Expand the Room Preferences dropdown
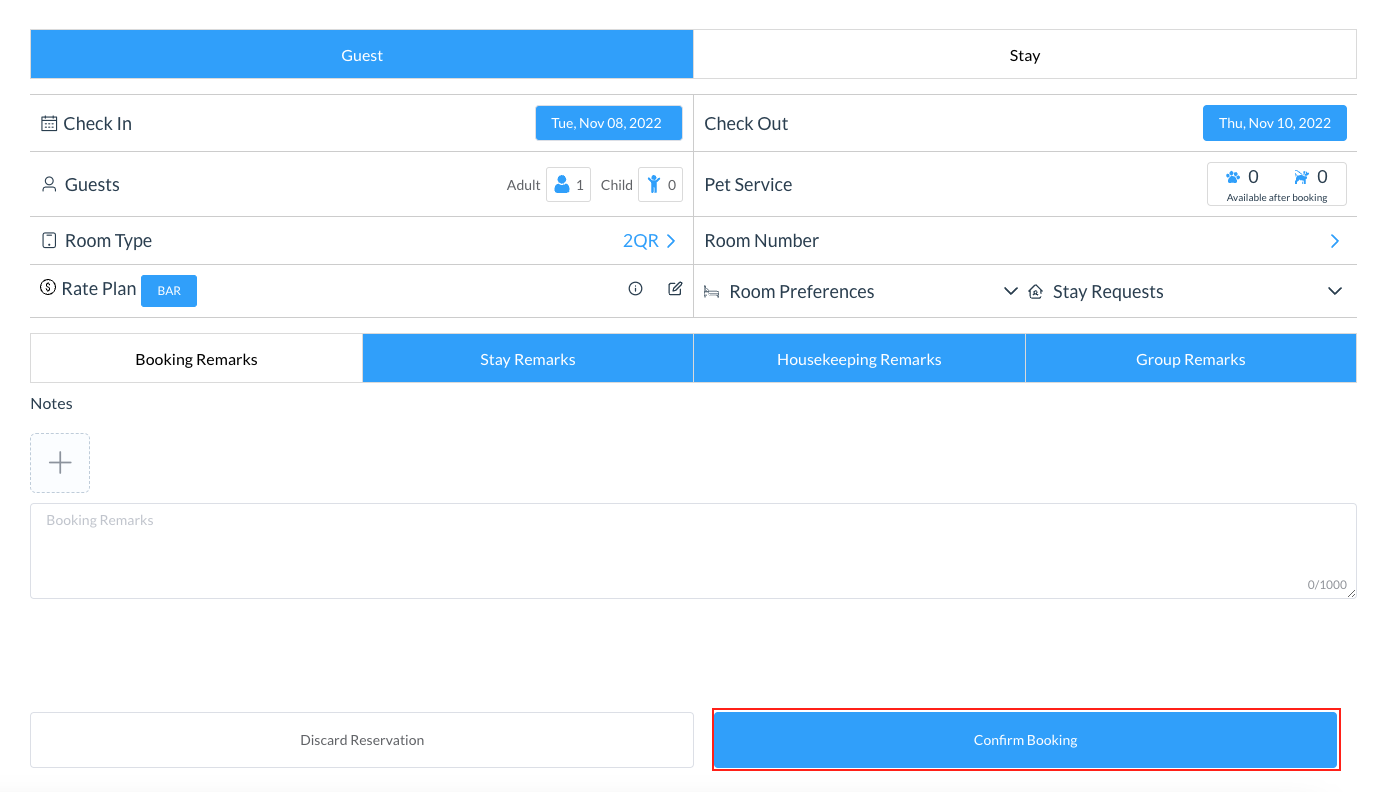The width and height of the screenshot is (1373, 792). coord(1010,291)
